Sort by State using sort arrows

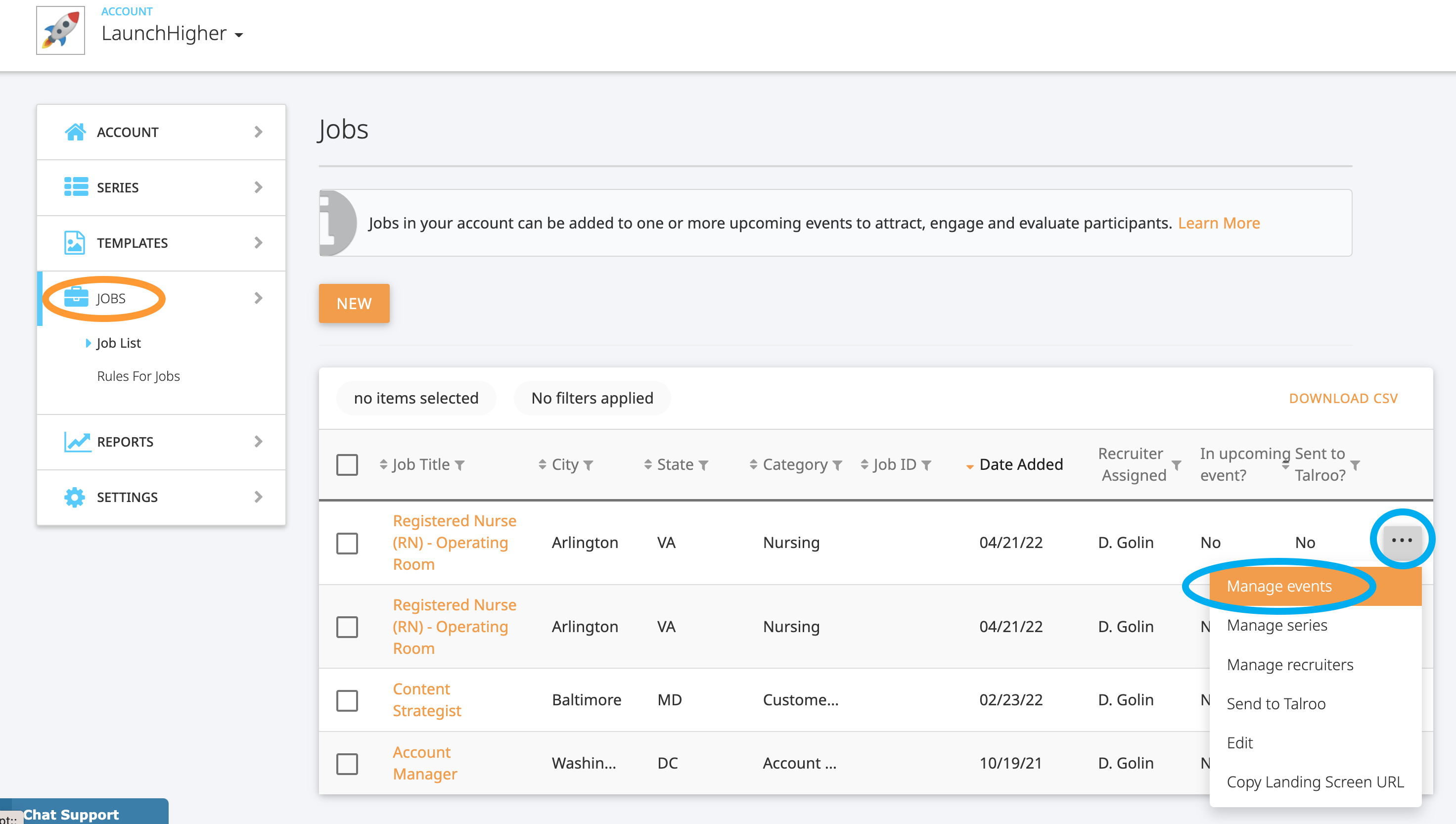tap(648, 464)
